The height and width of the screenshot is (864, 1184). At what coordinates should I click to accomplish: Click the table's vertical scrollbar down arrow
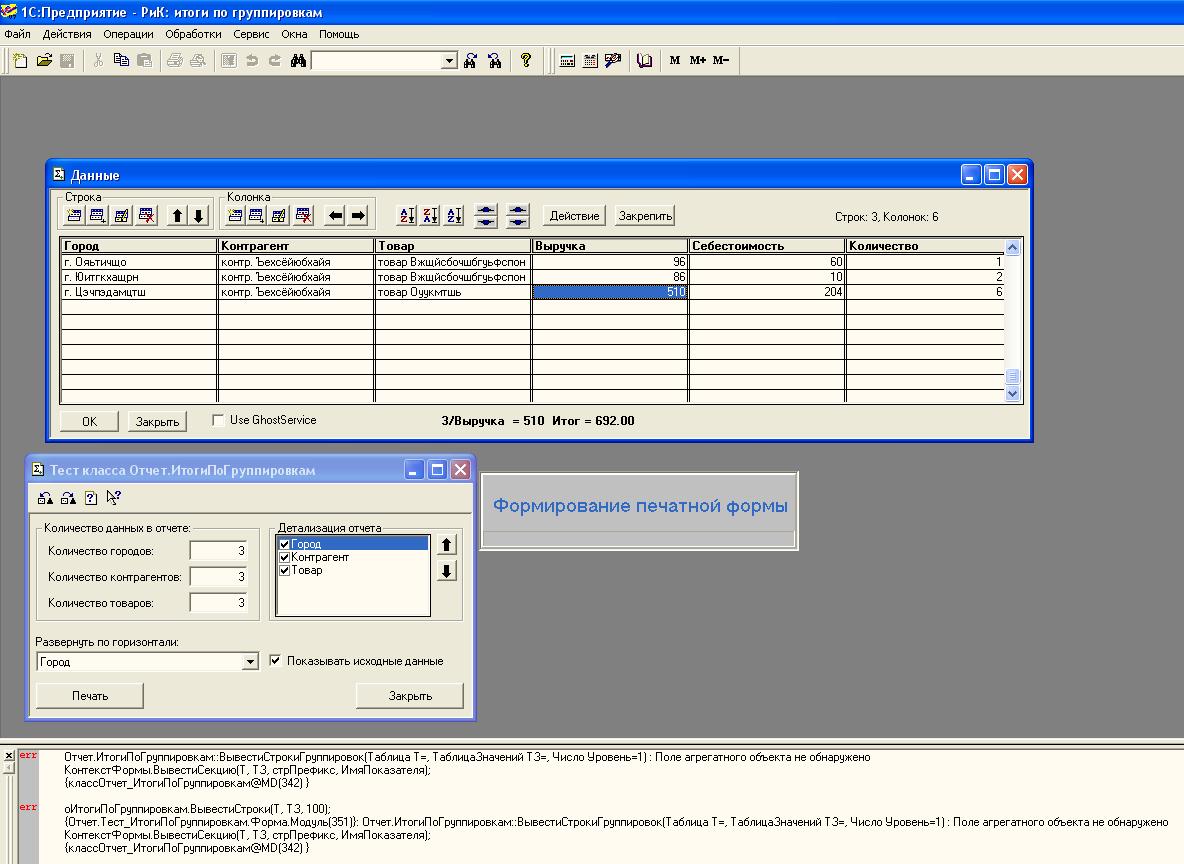tap(1012, 394)
